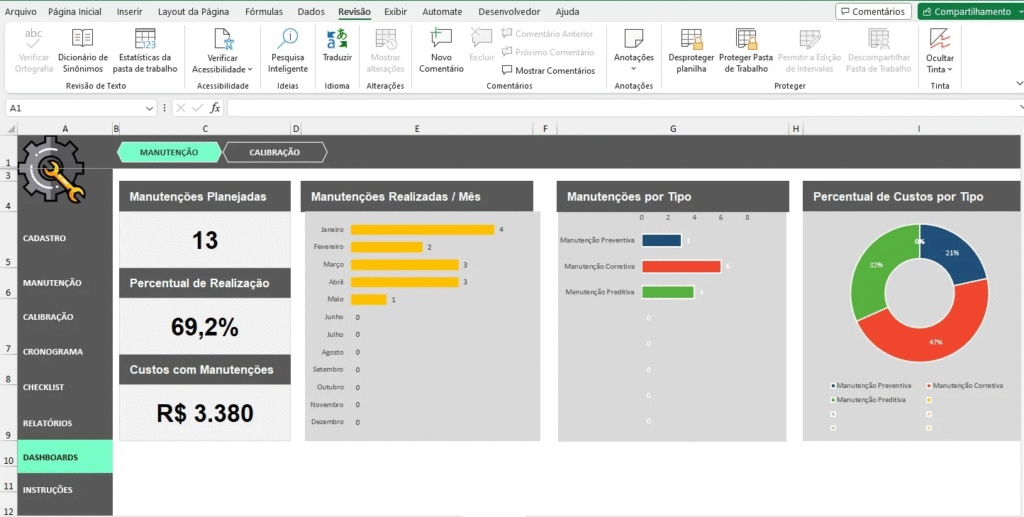Select the MANUTENÇÃO dashboard toggle
This screenshot has width=1024, height=517.
(168, 152)
